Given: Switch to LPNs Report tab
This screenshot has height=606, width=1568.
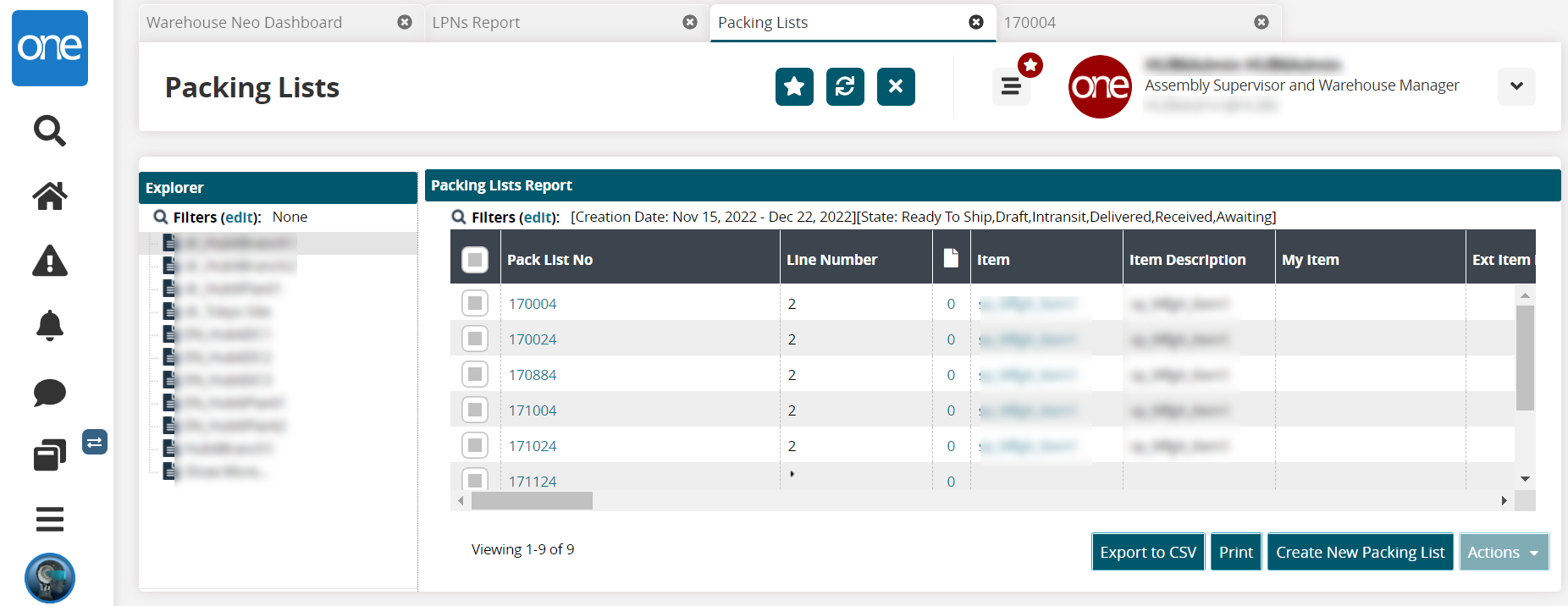Looking at the screenshot, I should [476, 22].
